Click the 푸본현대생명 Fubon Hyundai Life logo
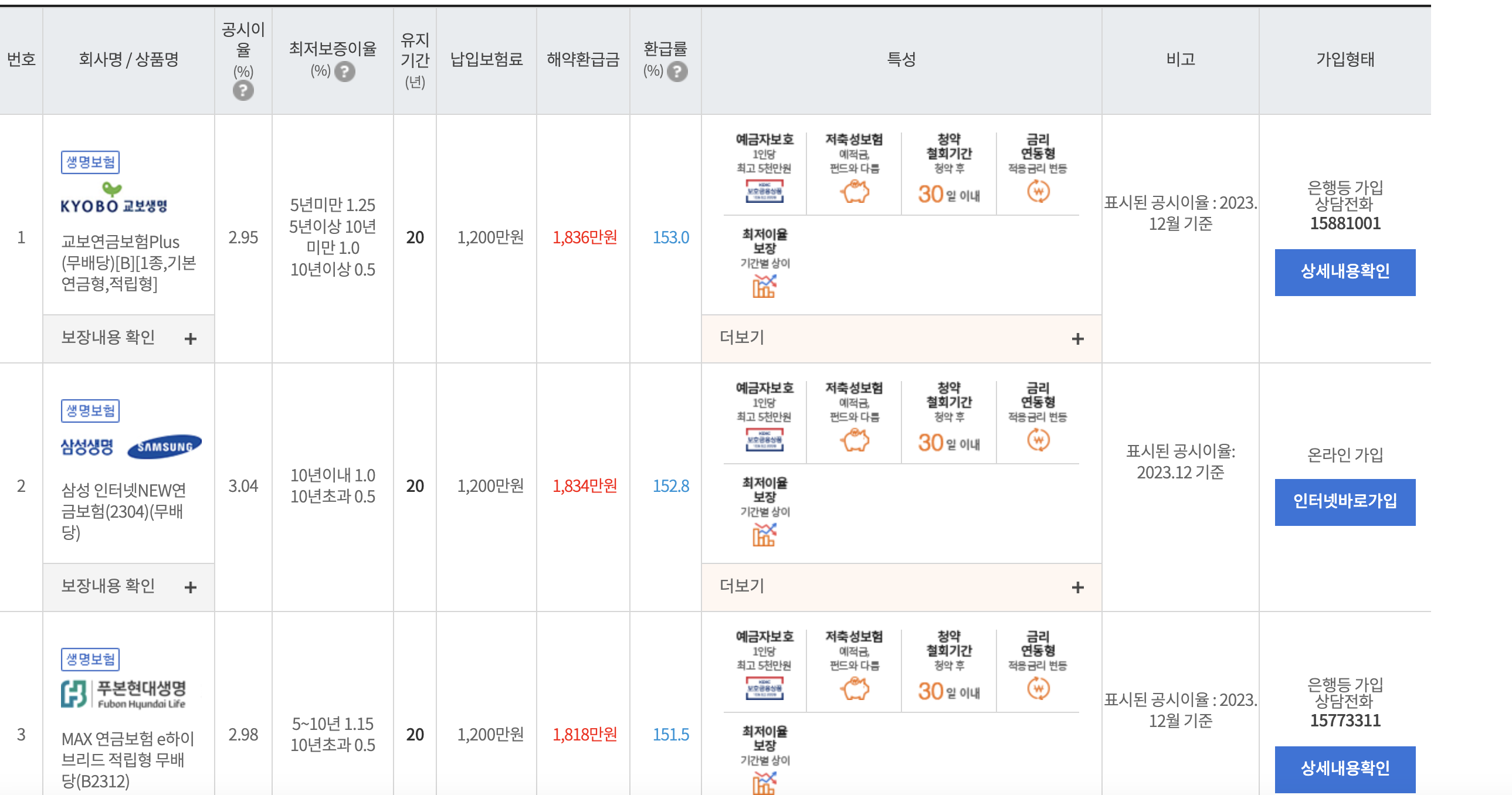The height and width of the screenshot is (795, 1512). click(x=124, y=694)
